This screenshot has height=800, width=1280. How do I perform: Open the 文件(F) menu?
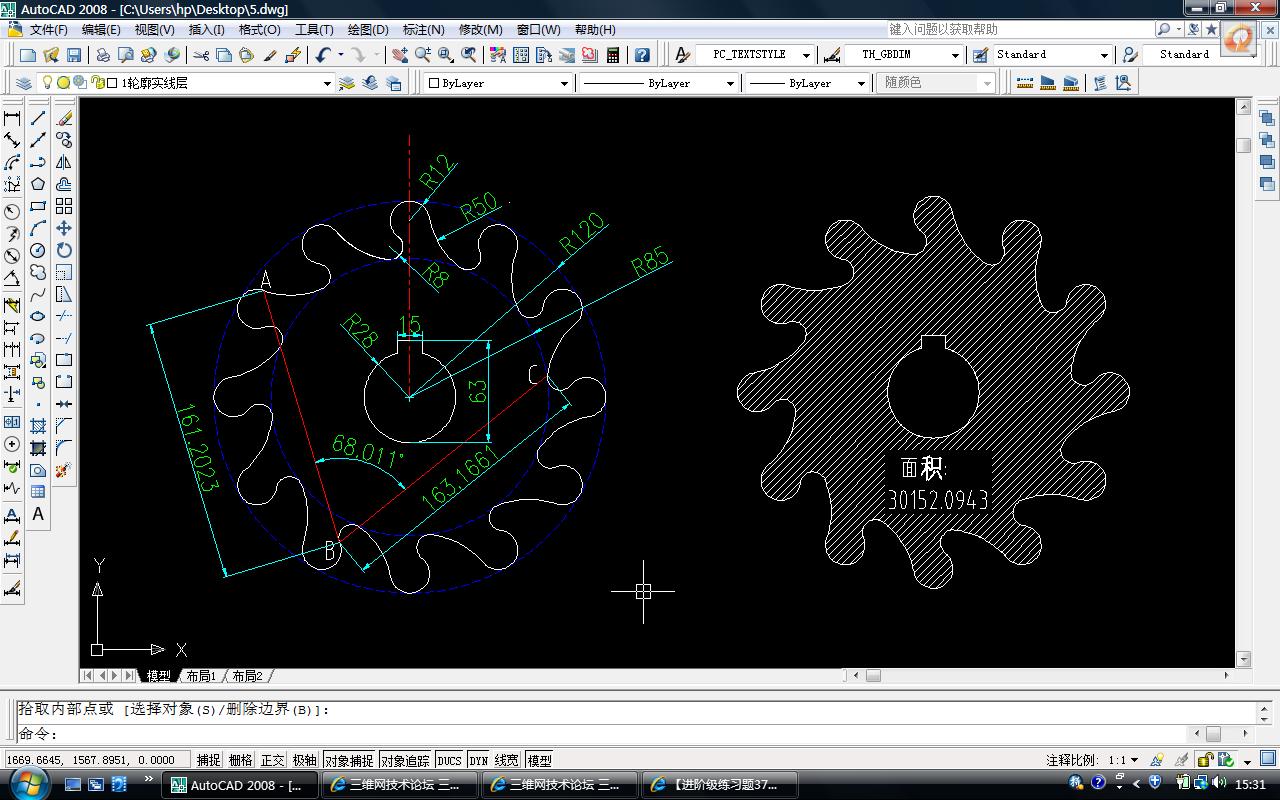point(48,30)
